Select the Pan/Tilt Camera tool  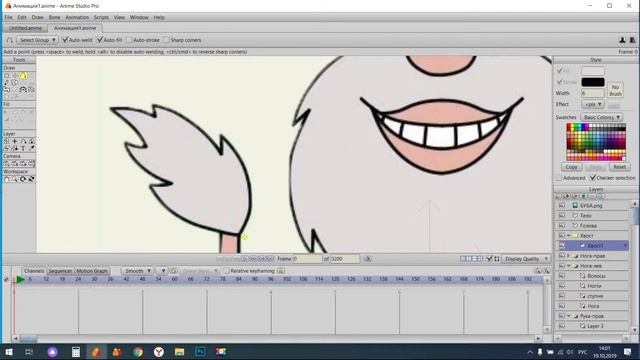[x=31, y=164]
